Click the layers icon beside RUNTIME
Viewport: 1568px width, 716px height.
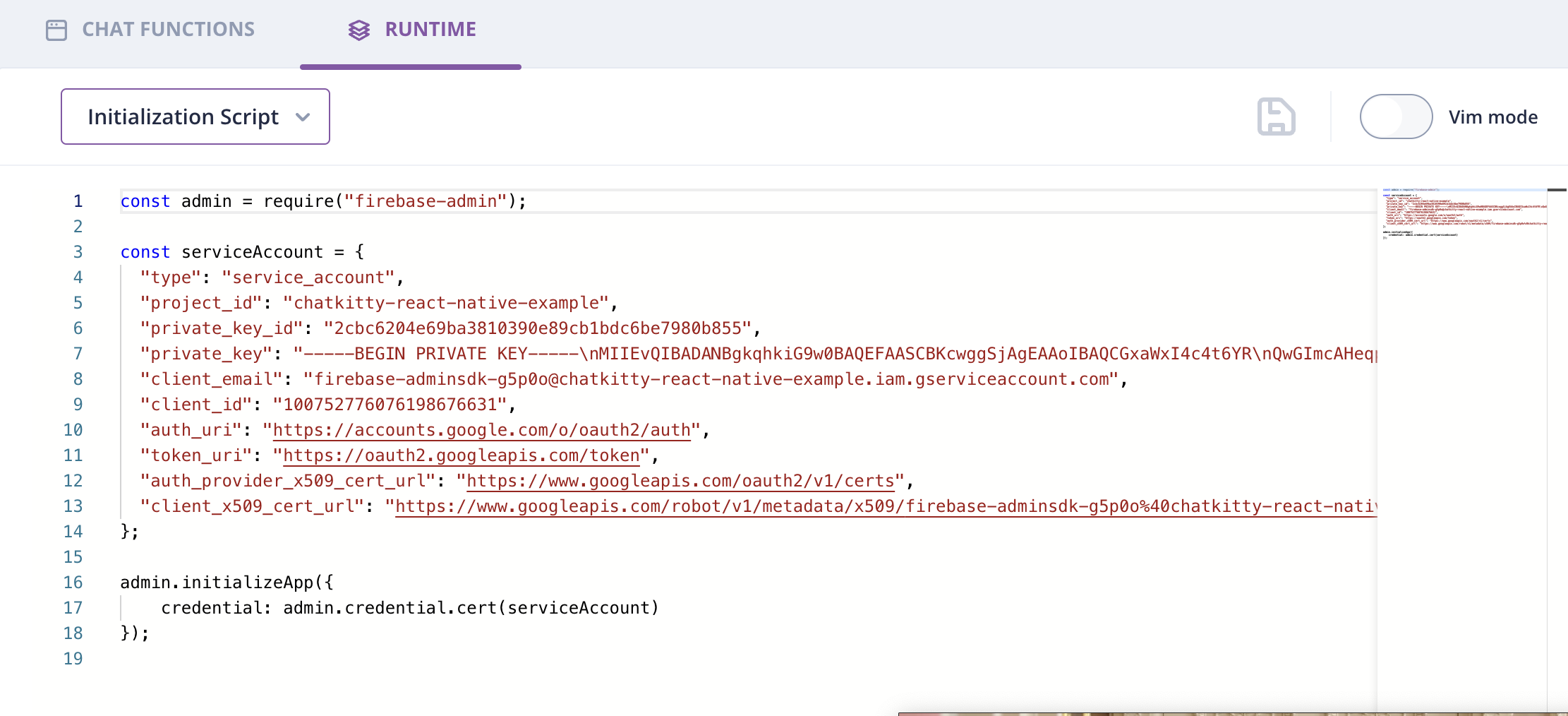(x=359, y=30)
